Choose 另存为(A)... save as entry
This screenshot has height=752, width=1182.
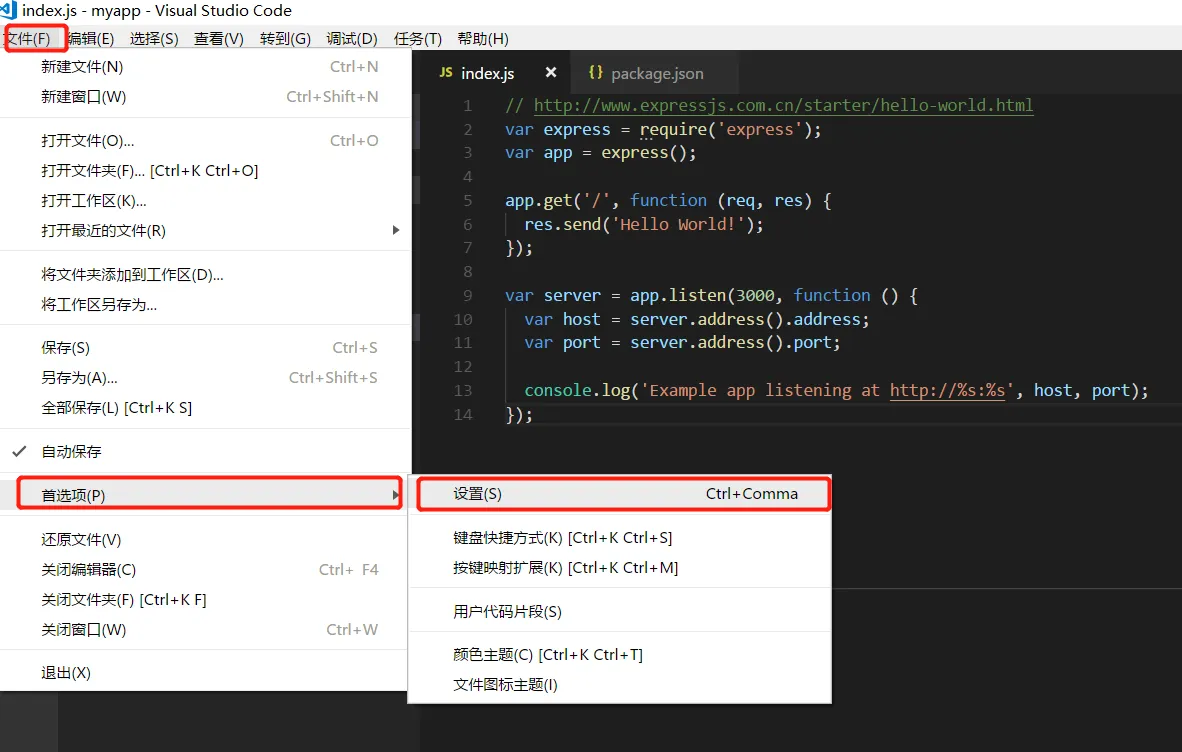point(206,378)
